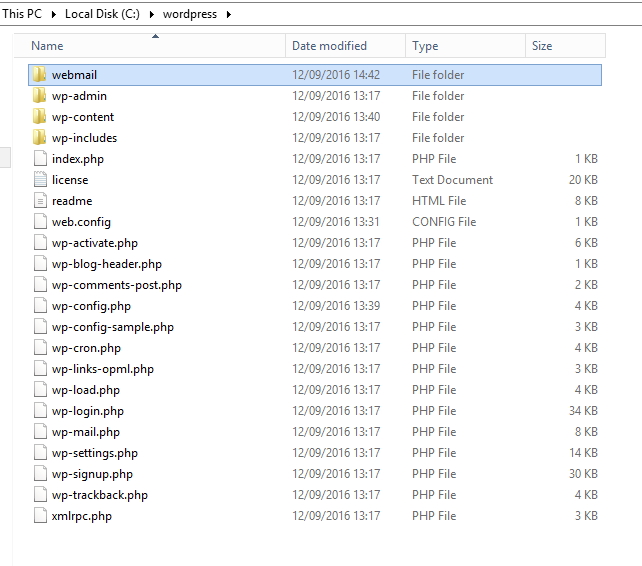The image size is (642, 566).
Task: Select the wp-signup.php file name
Action: tap(92, 474)
